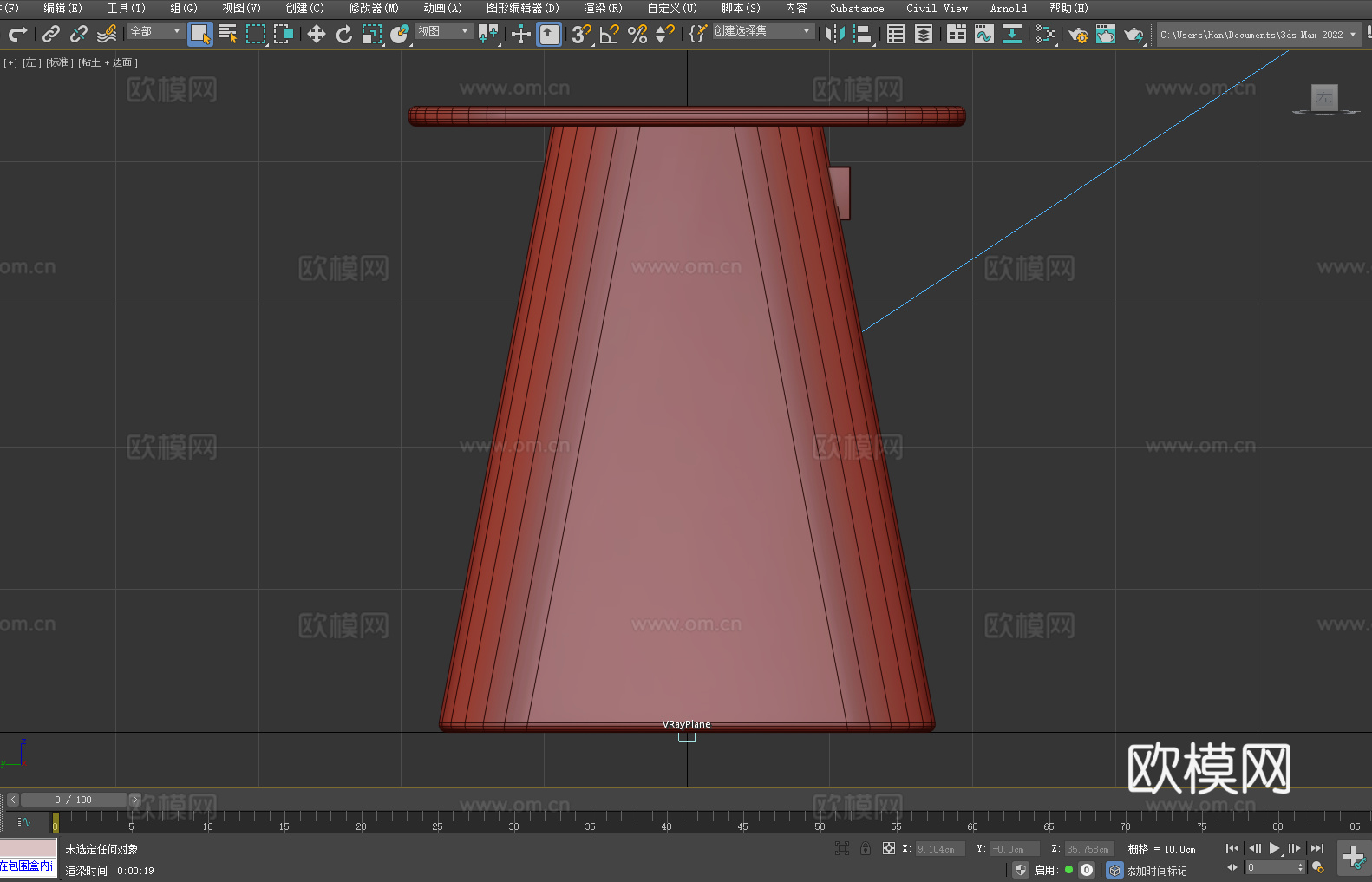Open the 编辑(E) menu
This screenshot has height=882, width=1372.
click(62, 8)
